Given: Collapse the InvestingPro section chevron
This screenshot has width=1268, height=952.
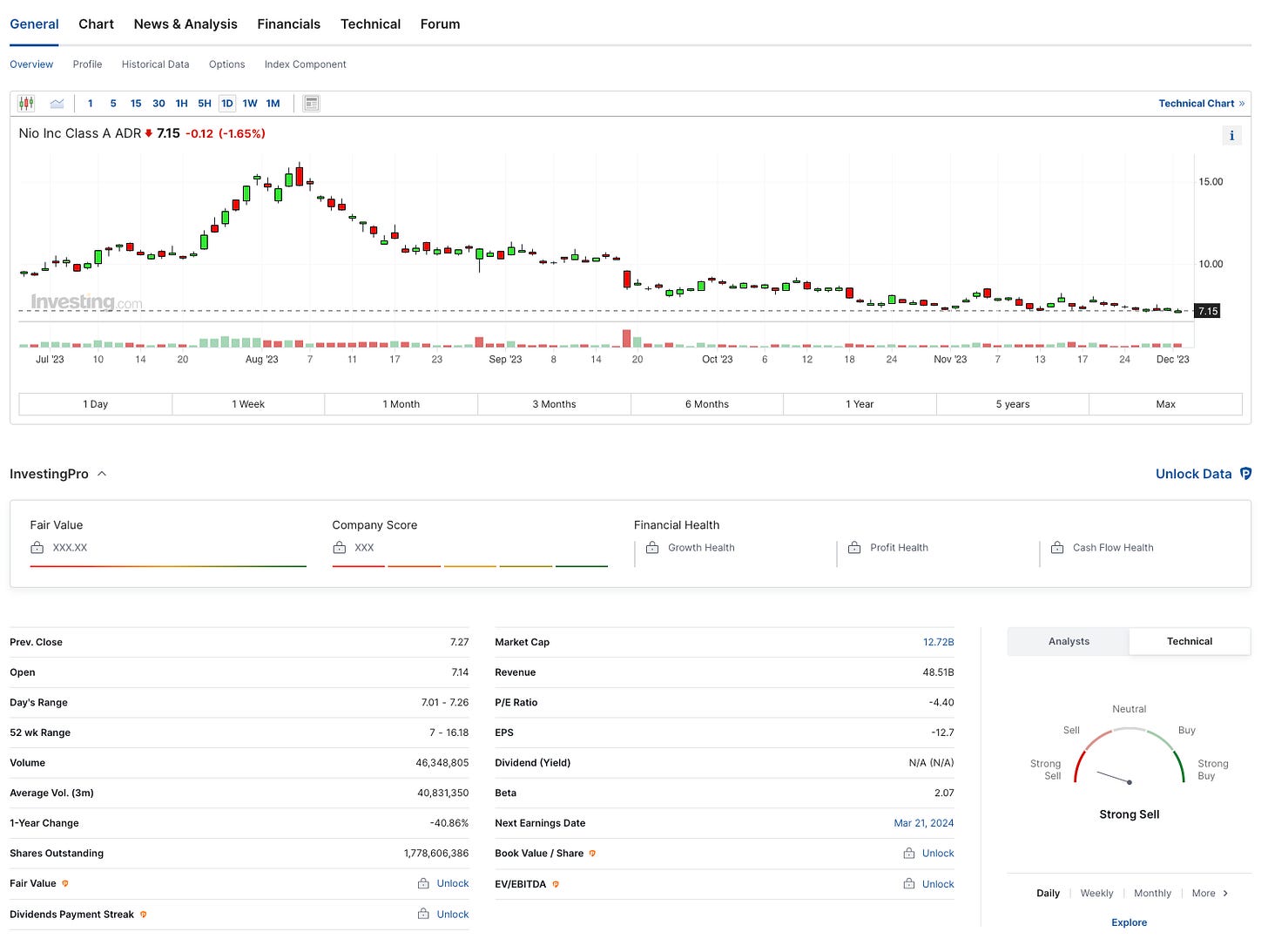Looking at the screenshot, I should click(x=102, y=474).
